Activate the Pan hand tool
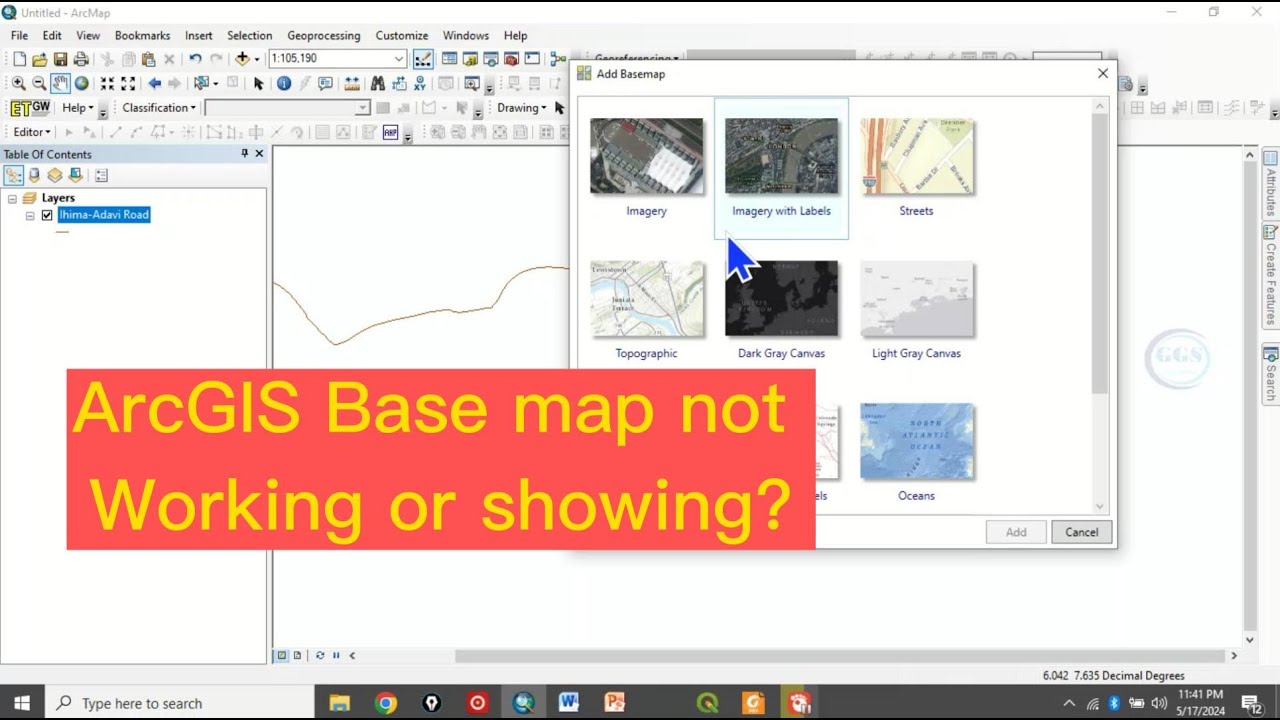 pyautogui.click(x=60, y=83)
